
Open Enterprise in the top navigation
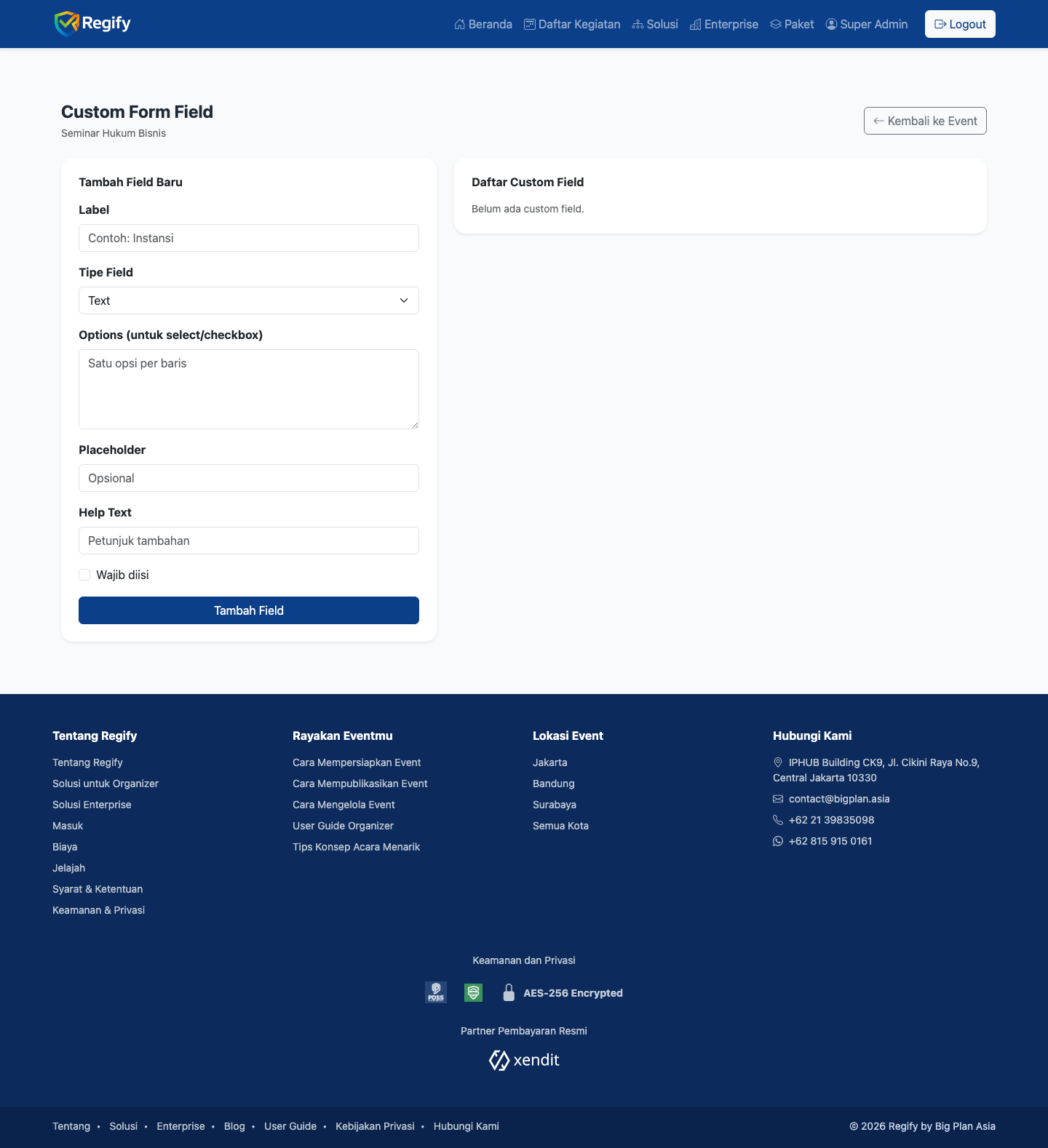click(724, 24)
